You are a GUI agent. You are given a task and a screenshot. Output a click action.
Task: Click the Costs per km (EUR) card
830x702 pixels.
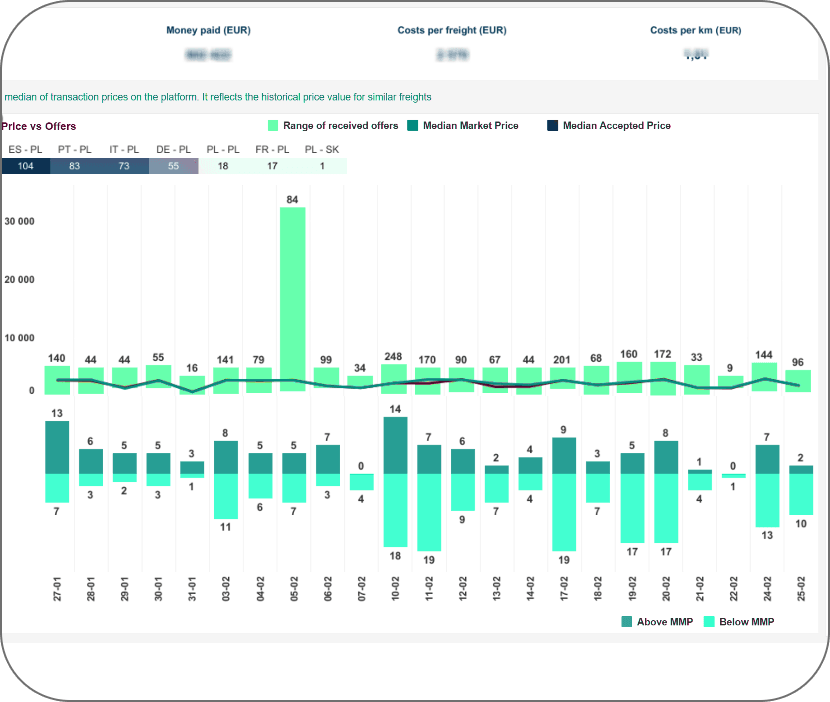click(x=695, y=44)
